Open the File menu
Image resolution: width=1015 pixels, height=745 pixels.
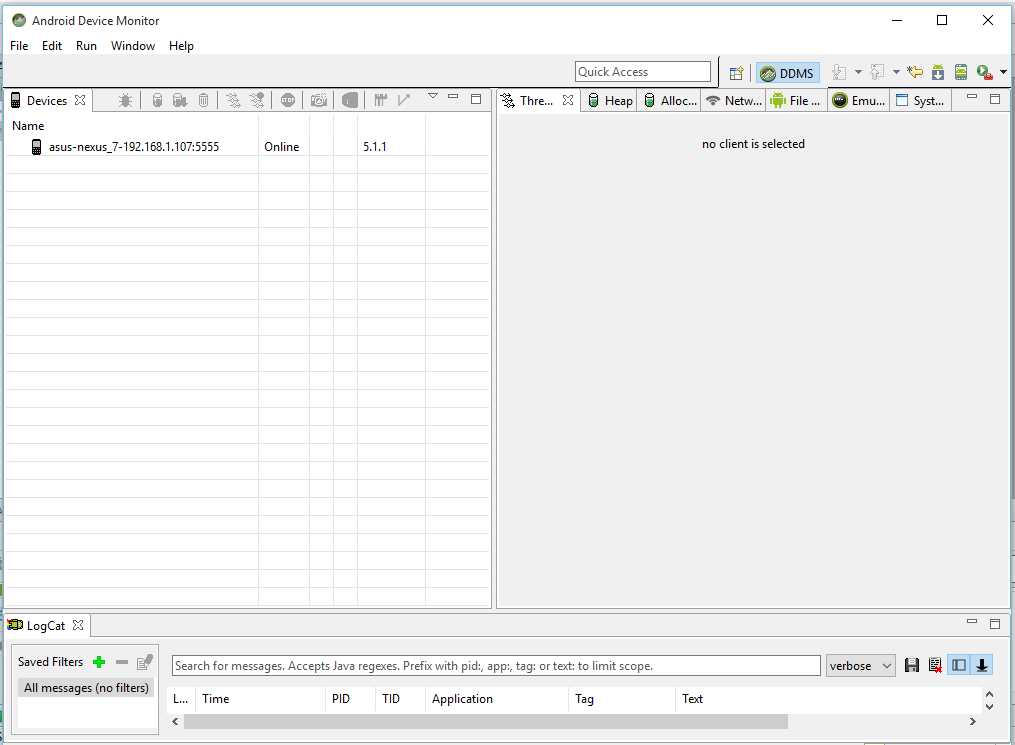coord(19,46)
